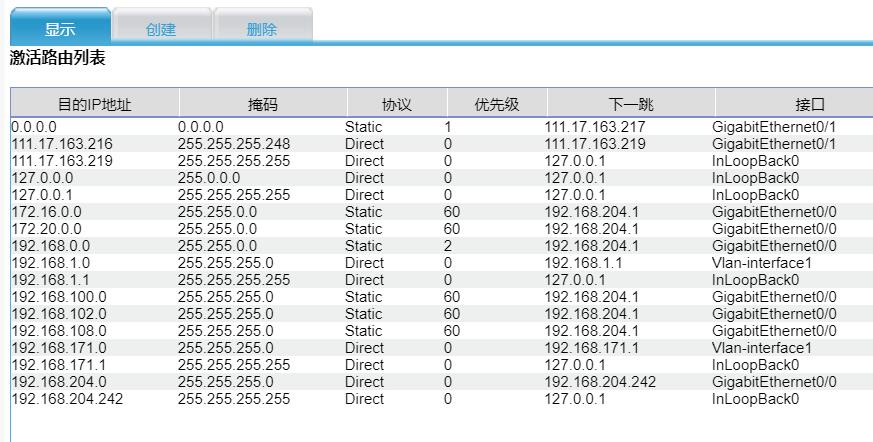Sort by the 目的IP地址 column header
This screenshot has height=442, width=873.
[x=95, y=104]
